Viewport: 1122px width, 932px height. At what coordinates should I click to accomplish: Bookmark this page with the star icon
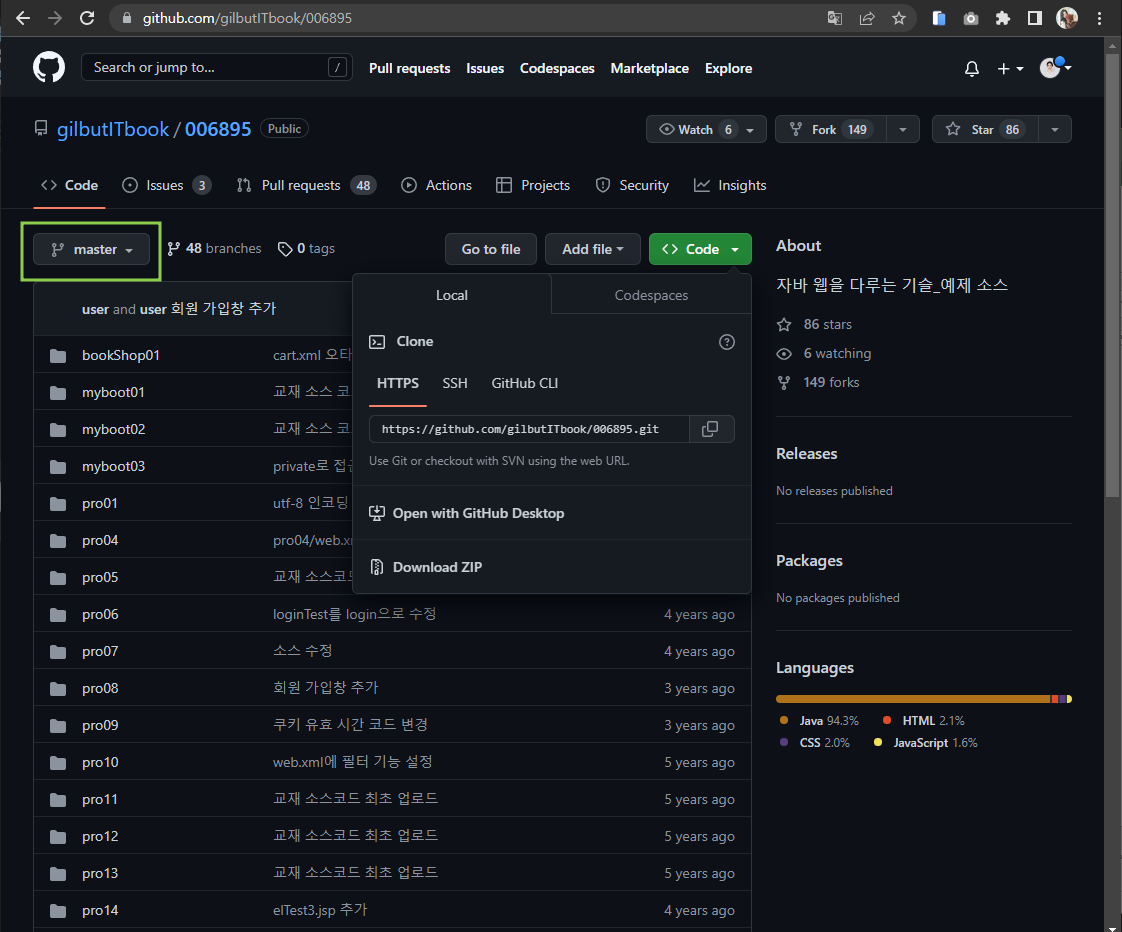pyautogui.click(x=899, y=18)
